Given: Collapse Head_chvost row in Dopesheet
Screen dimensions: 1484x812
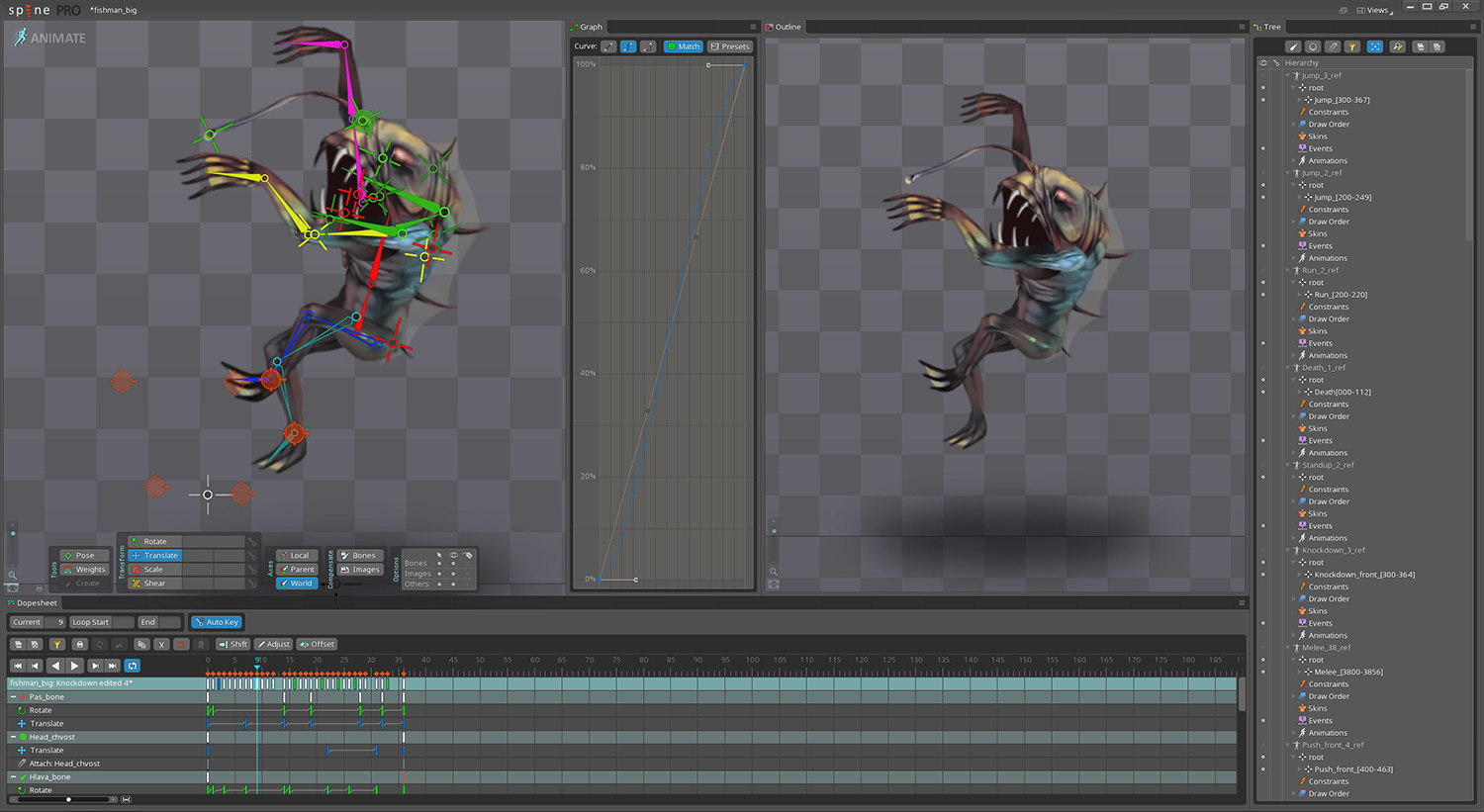Looking at the screenshot, I should [13, 737].
